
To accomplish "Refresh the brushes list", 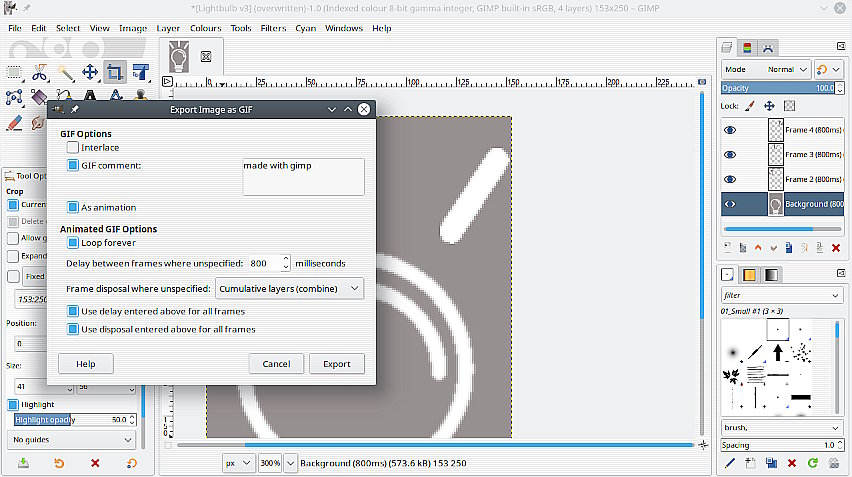I will [813, 463].
